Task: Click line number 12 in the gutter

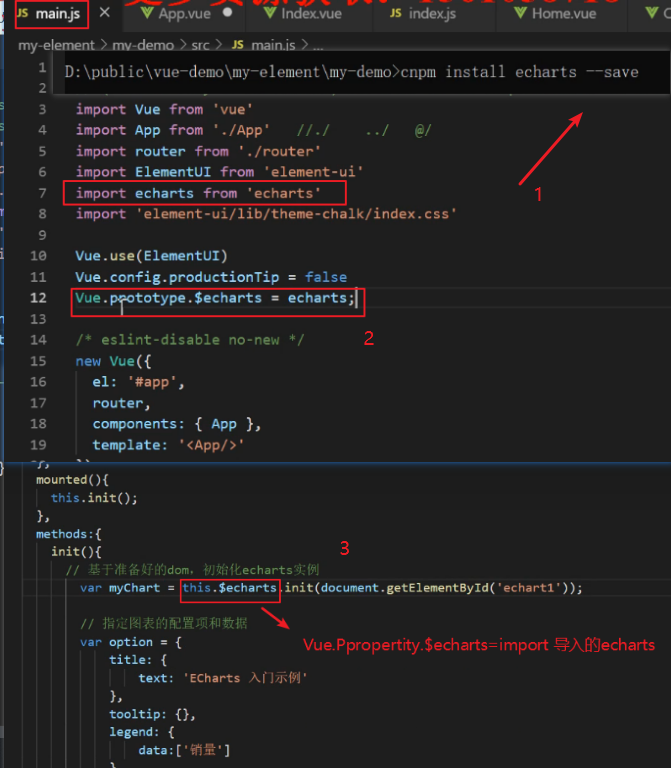Action: pyautogui.click(x=38, y=297)
